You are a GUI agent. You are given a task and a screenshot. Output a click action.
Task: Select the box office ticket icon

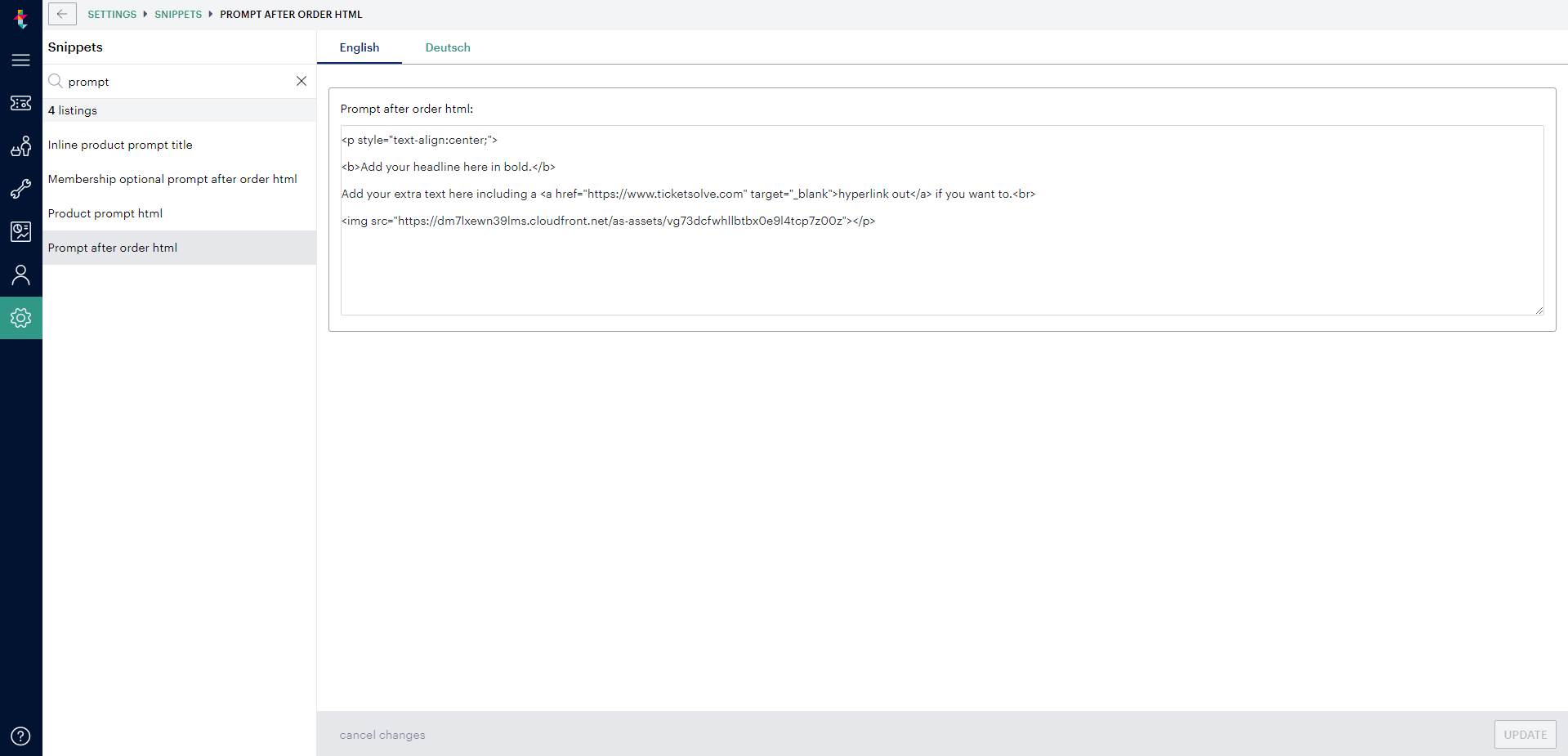pos(21,103)
